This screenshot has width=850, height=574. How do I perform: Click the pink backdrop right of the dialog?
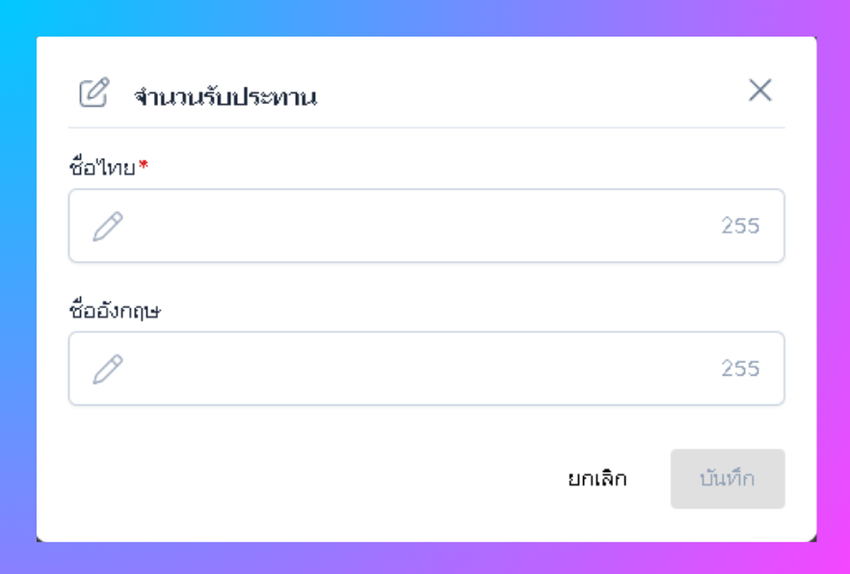tap(833, 290)
